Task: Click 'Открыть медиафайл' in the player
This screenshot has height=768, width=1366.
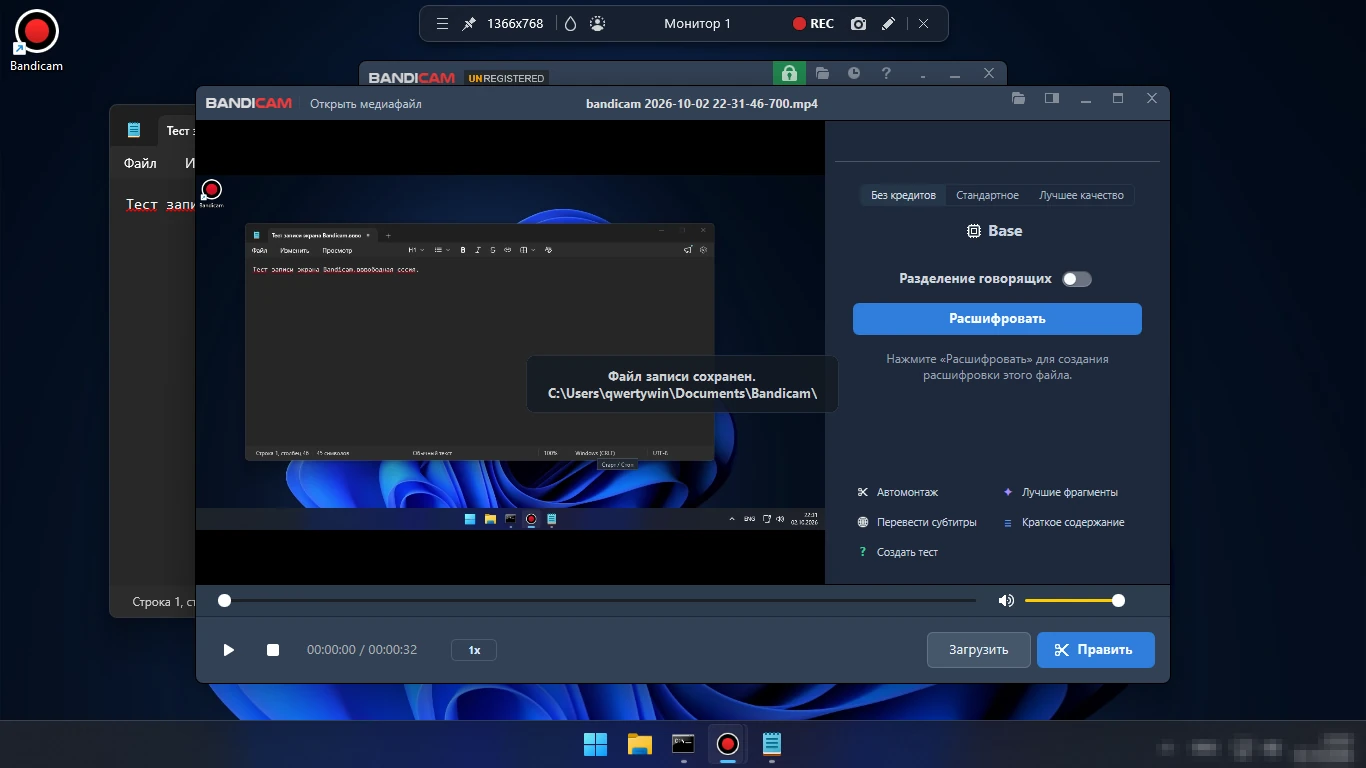Action: click(x=366, y=104)
